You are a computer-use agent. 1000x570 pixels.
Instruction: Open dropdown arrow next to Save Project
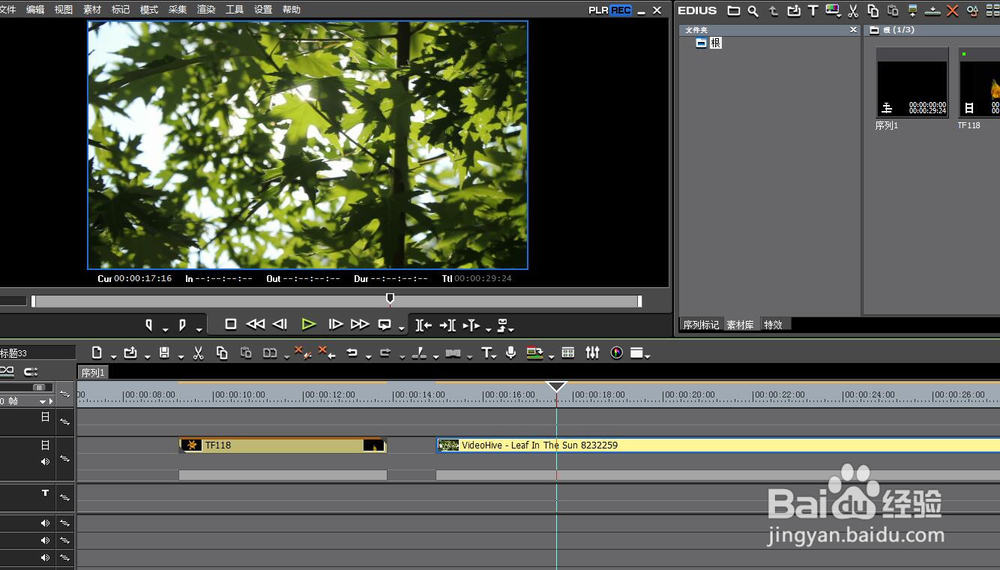[180, 356]
